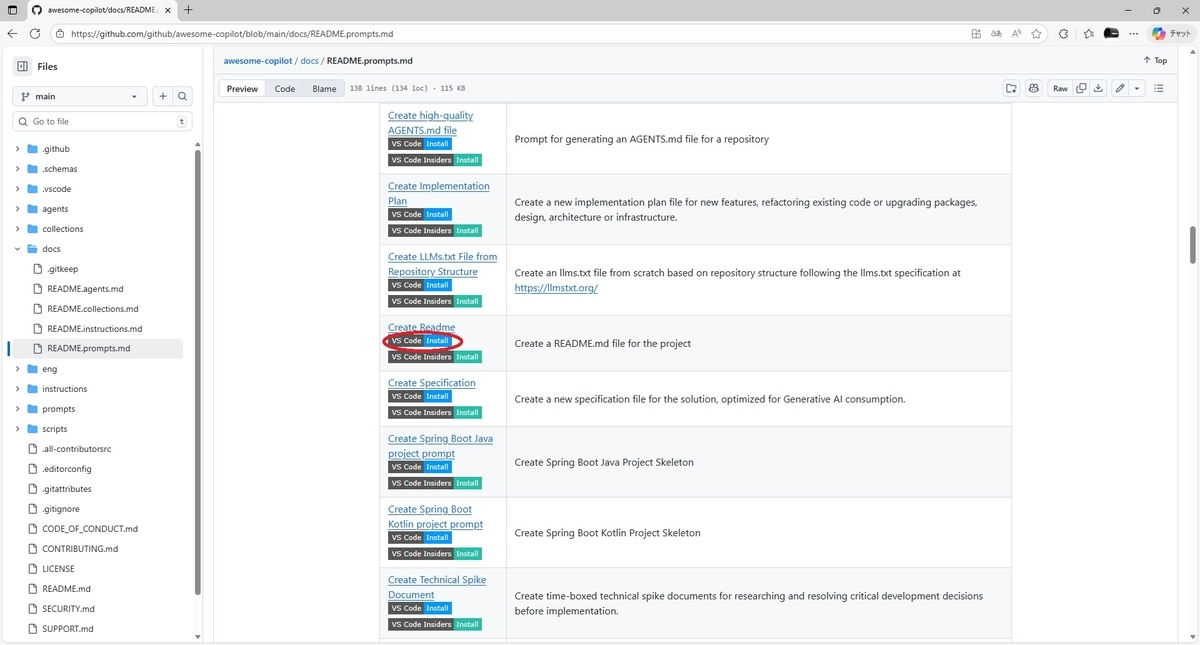Open the Raw file view

tap(1060, 88)
